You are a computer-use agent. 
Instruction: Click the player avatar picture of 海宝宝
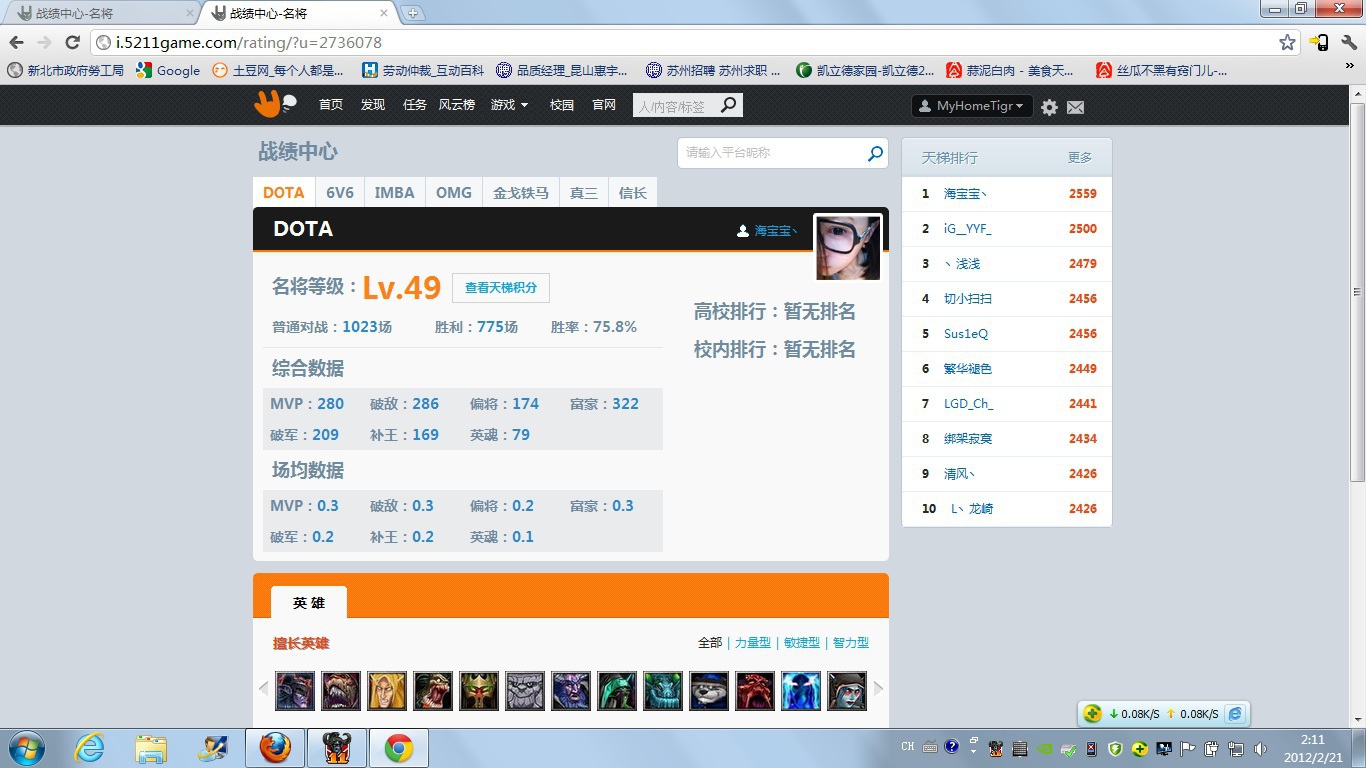(848, 247)
